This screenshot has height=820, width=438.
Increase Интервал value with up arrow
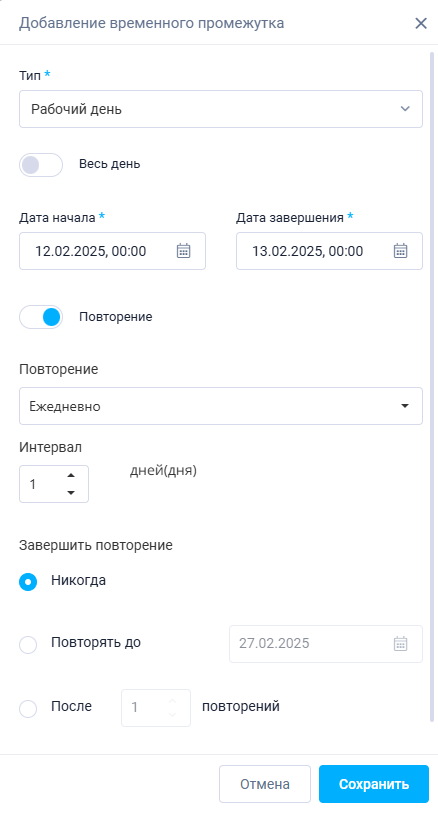71,475
